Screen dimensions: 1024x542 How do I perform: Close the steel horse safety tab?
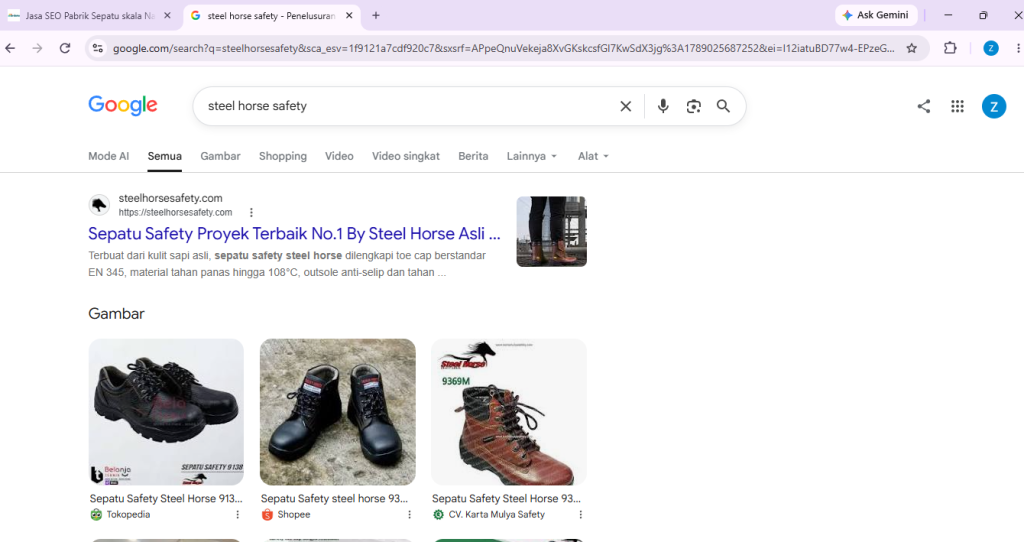pos(349,15)
